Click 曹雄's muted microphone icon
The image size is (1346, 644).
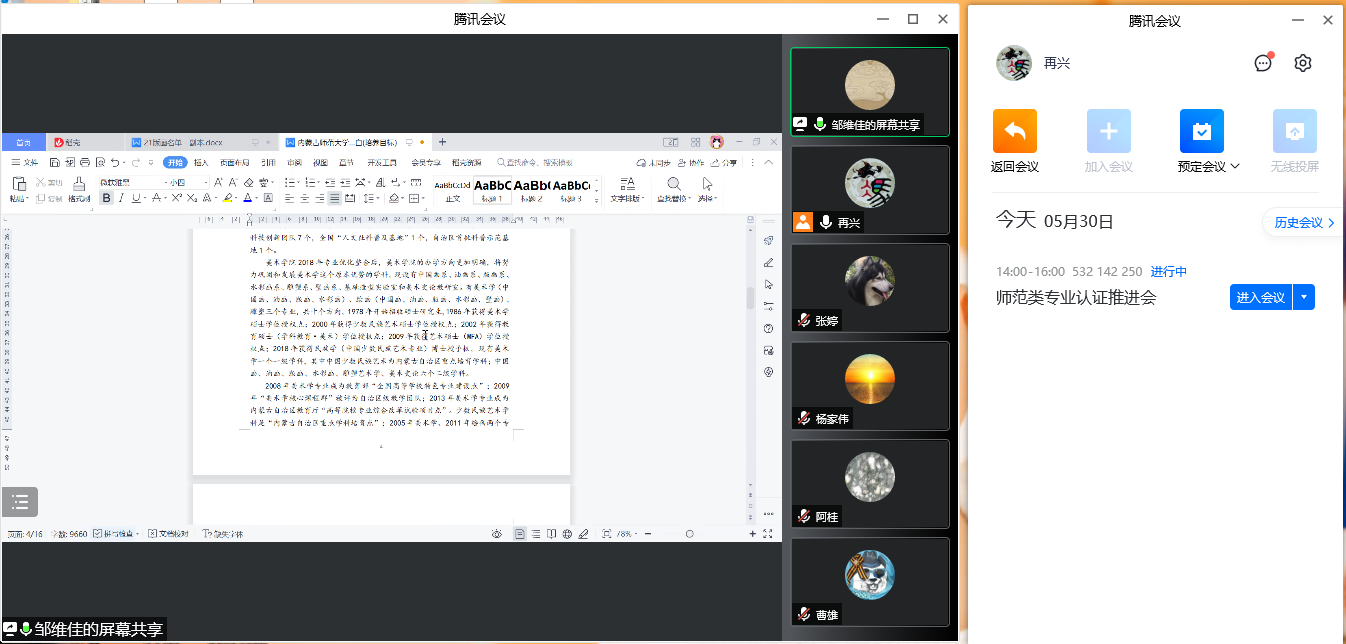pos(803,614)
